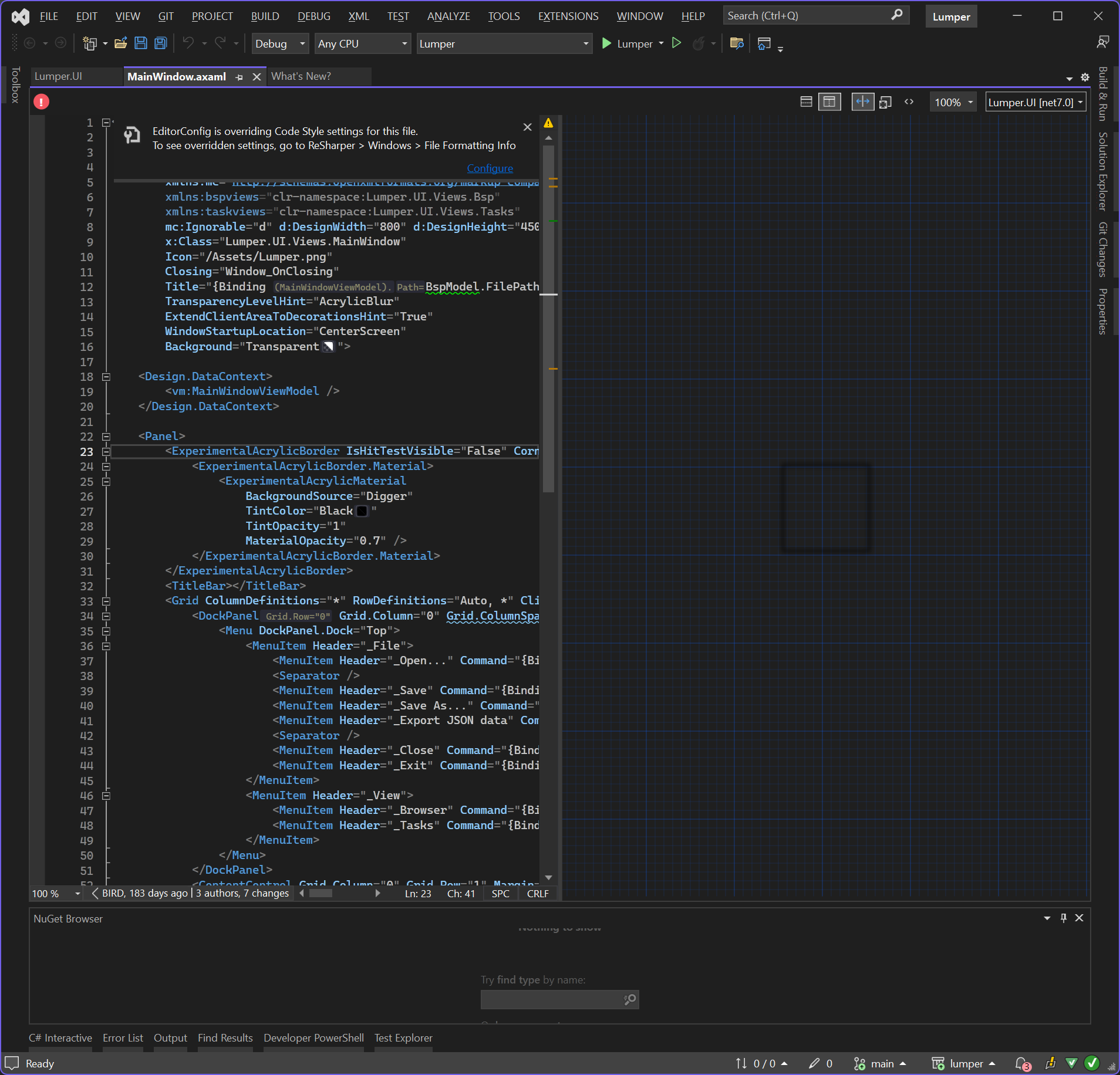Open the account sign-in icon top right
Screen dimensions: 1120x1075
click(1104, 41)
